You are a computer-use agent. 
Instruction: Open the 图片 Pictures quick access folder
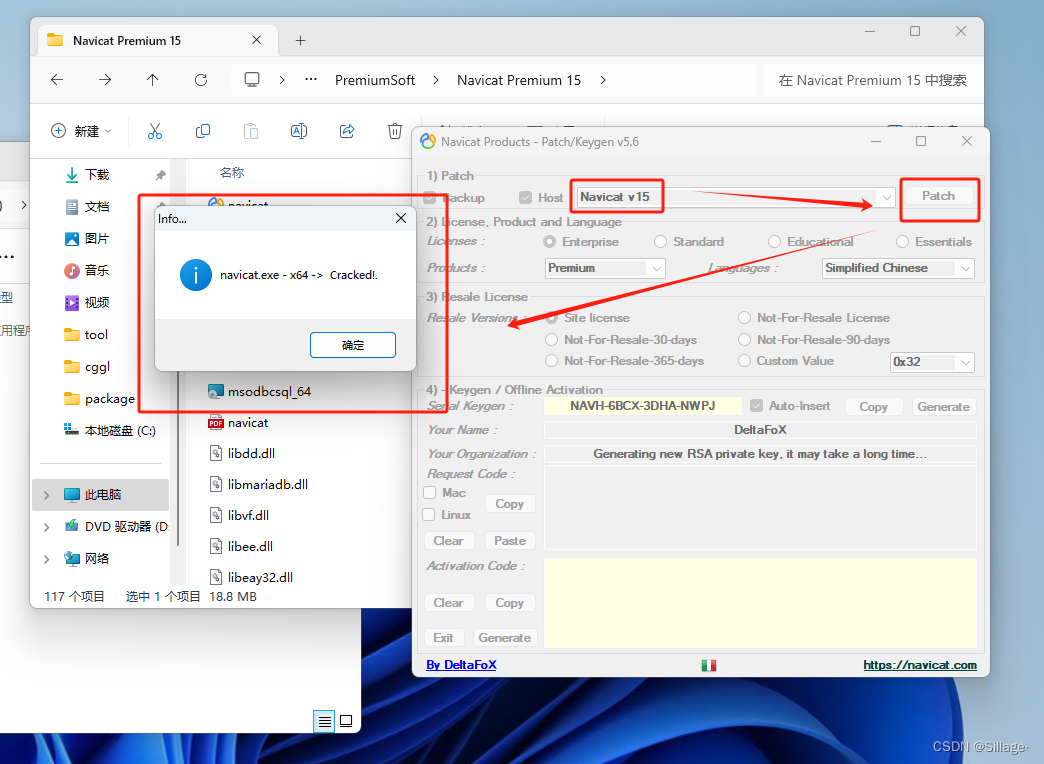click(x=87, y=238)
